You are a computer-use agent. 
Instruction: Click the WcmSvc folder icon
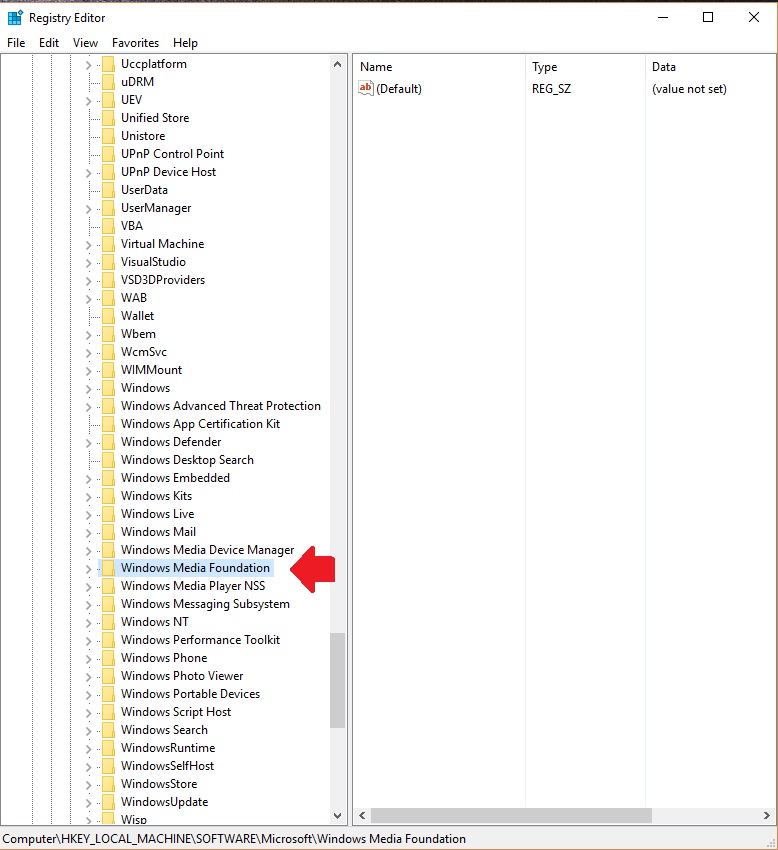coord(108,352)
